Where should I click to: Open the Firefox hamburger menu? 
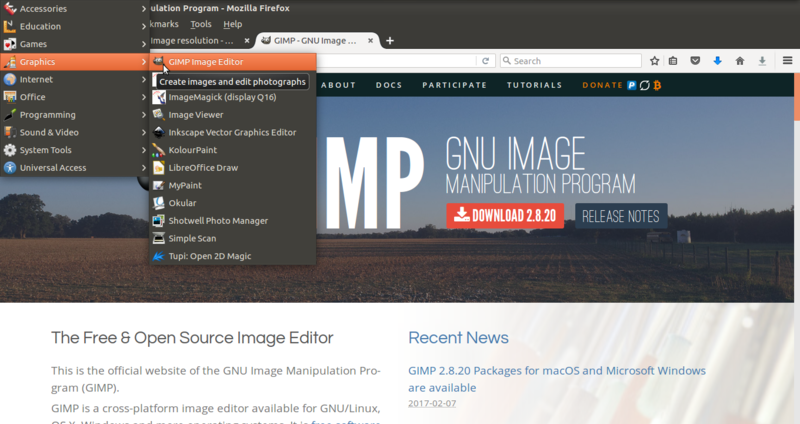(x=787, y=61)
